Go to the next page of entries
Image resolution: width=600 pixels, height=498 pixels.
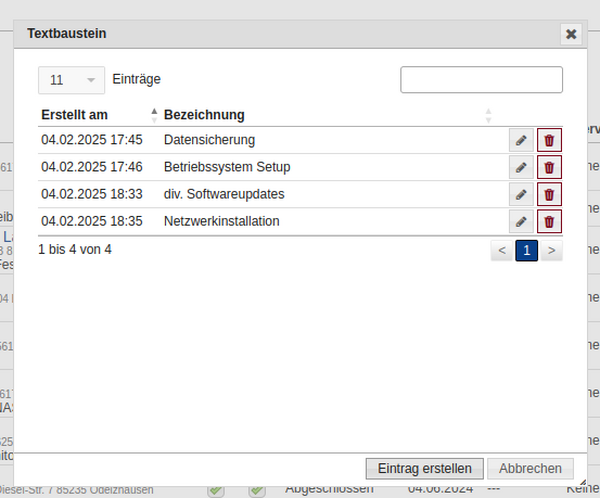tap(551, 250)
